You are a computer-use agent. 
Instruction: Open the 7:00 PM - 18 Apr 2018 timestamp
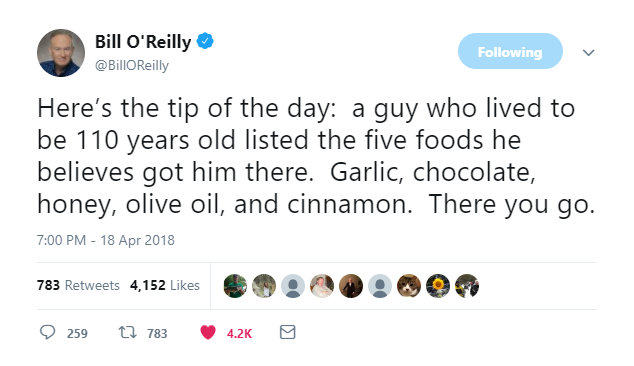tap(106, 240)
